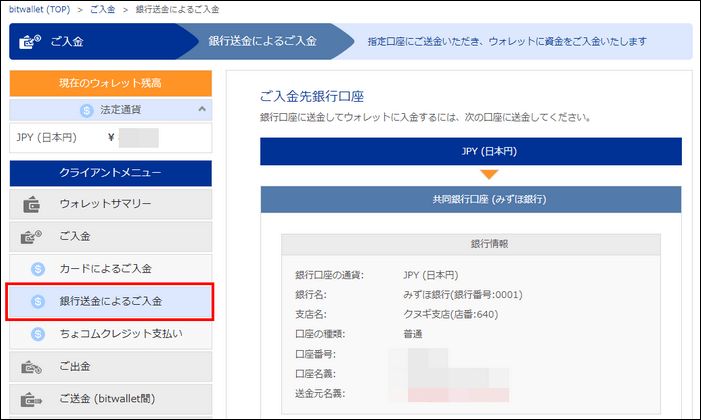Click the dollar coin icon next to 法定通貨
Image resolution: width=701 pixels, height=420 pixels.
tap(86, 110)
